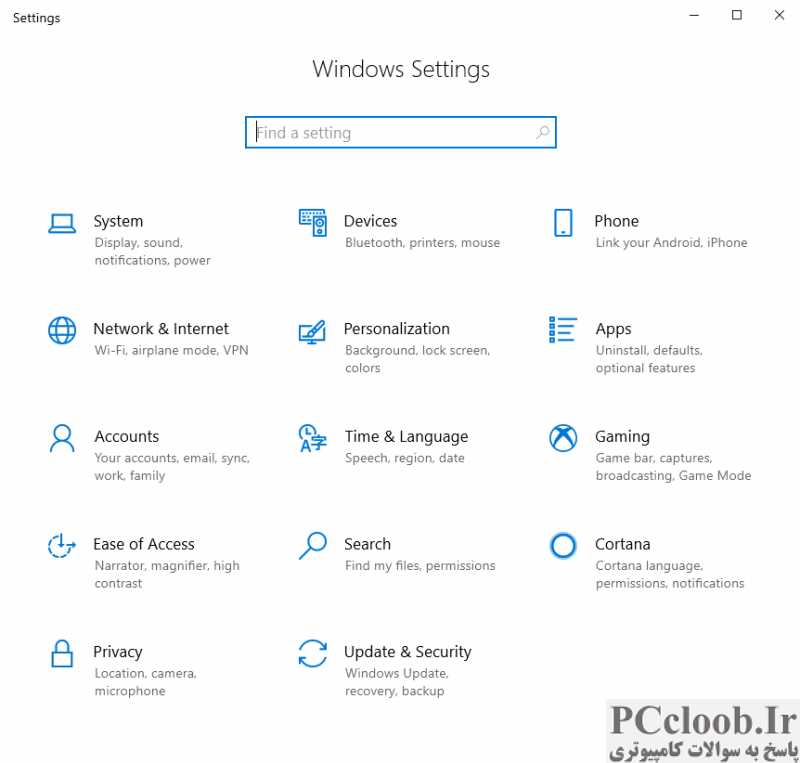Open the Search category title

(x=367, y=544)
